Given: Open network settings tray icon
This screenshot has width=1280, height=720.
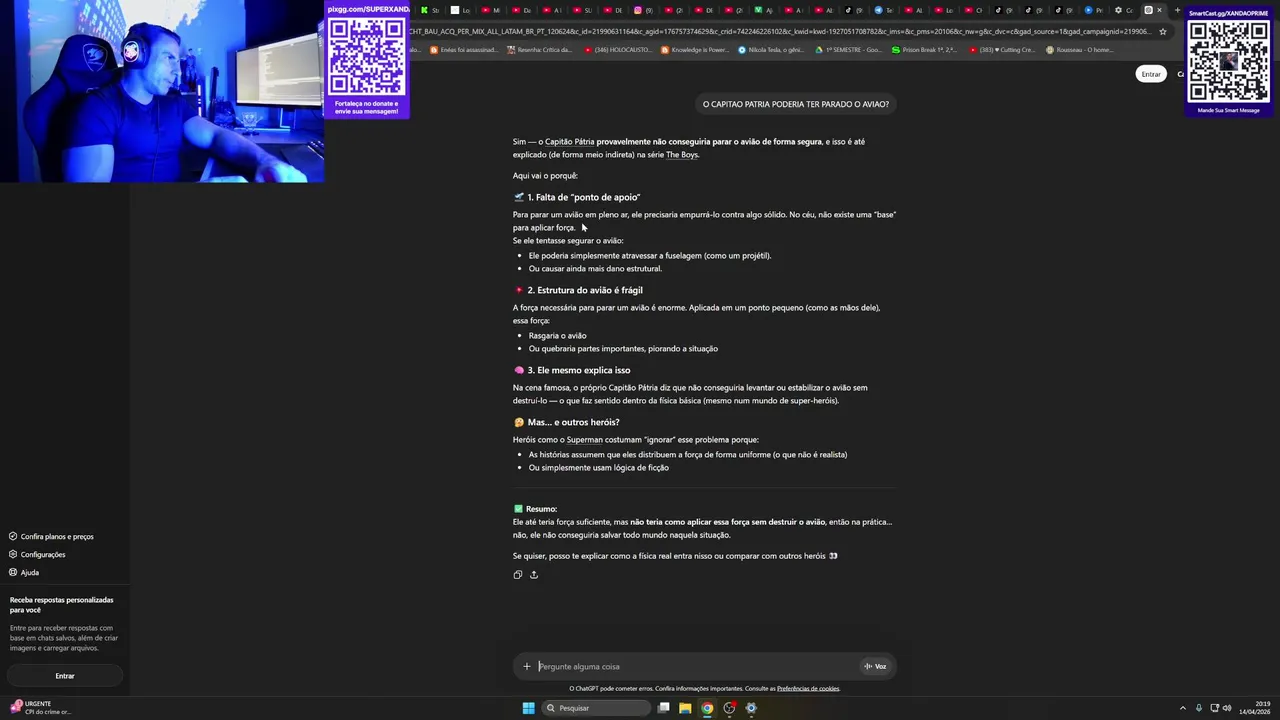Looking at the screenshot, I should [1213, 708].
